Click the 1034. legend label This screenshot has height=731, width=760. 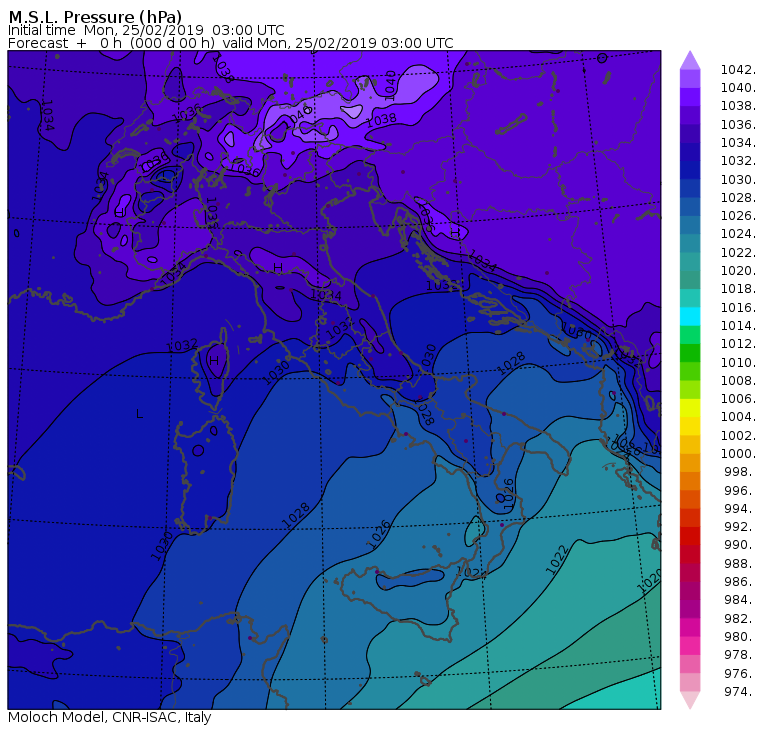[x=738, y=143]
